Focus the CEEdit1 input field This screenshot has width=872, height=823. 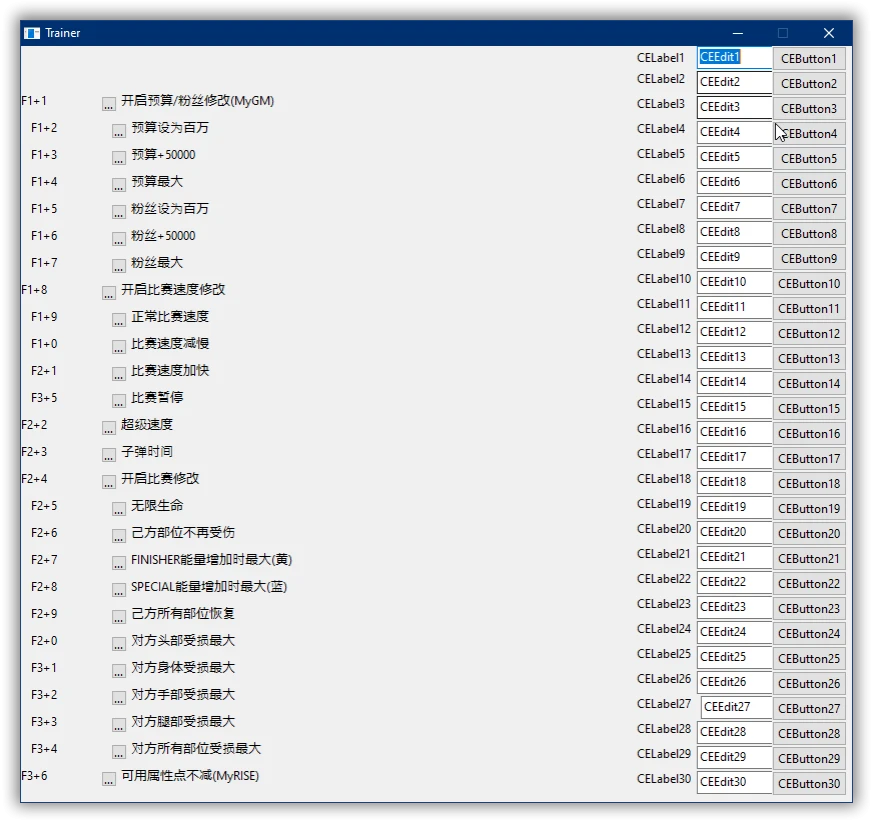735,58
